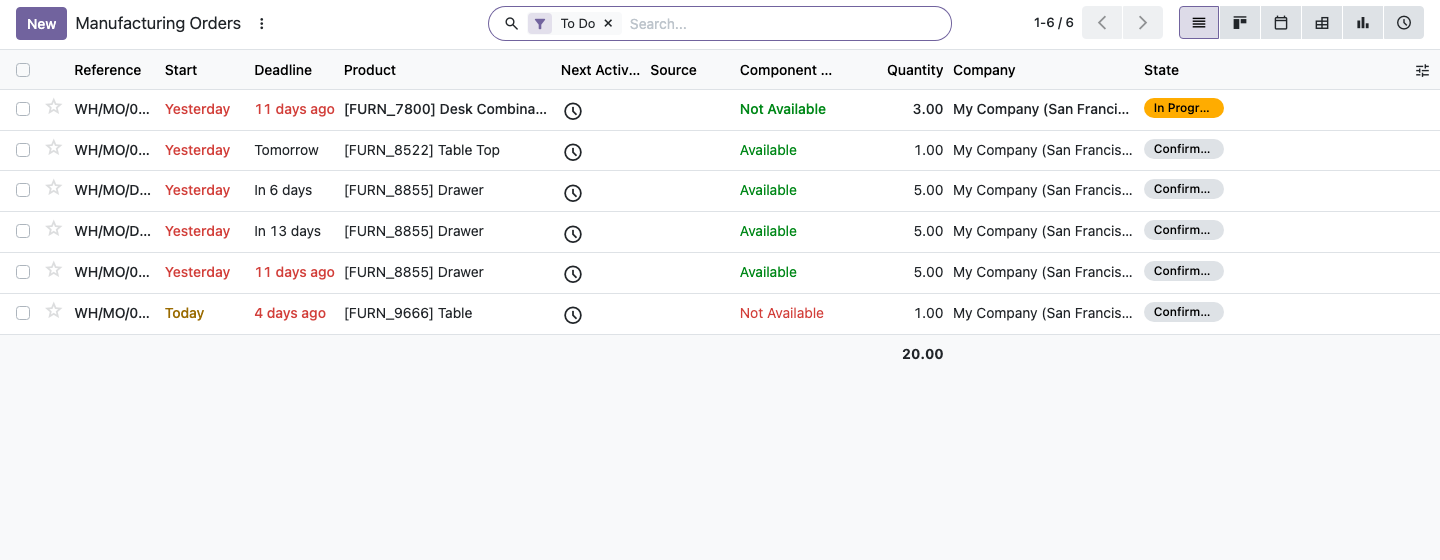Go to next page of records

click(x=1143, y=23)
